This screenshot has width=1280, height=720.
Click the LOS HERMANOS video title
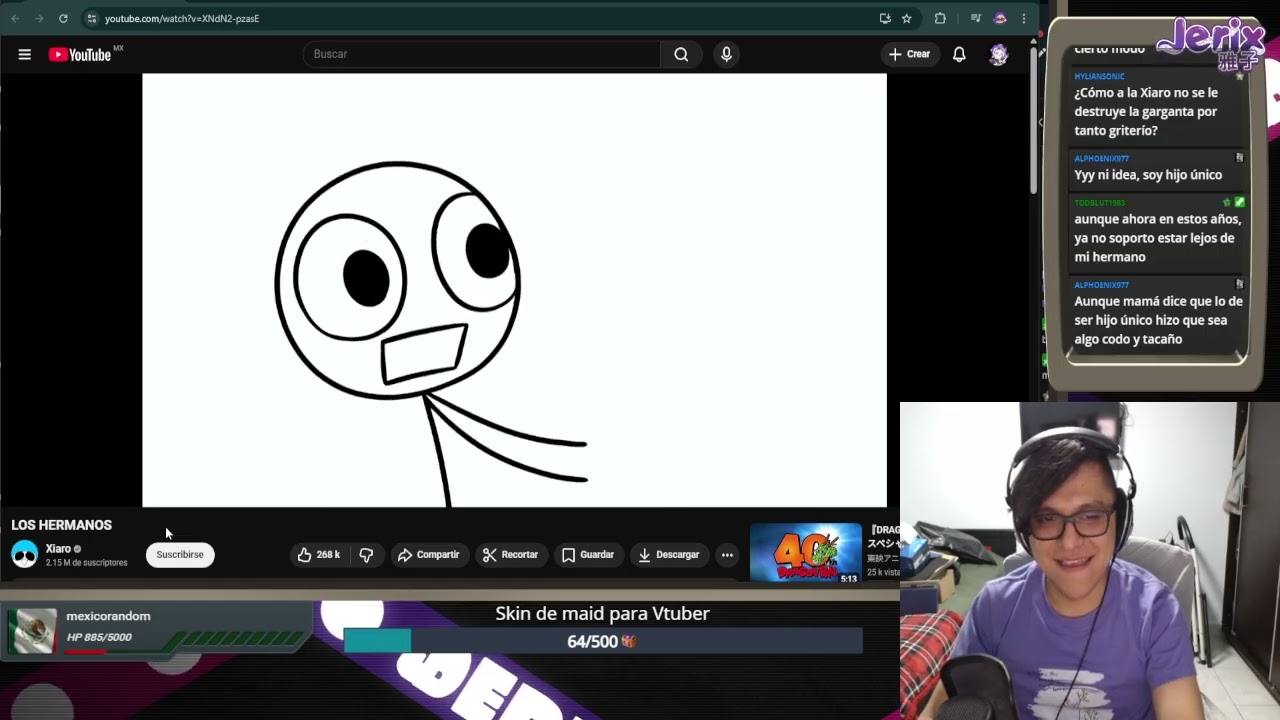62,525
